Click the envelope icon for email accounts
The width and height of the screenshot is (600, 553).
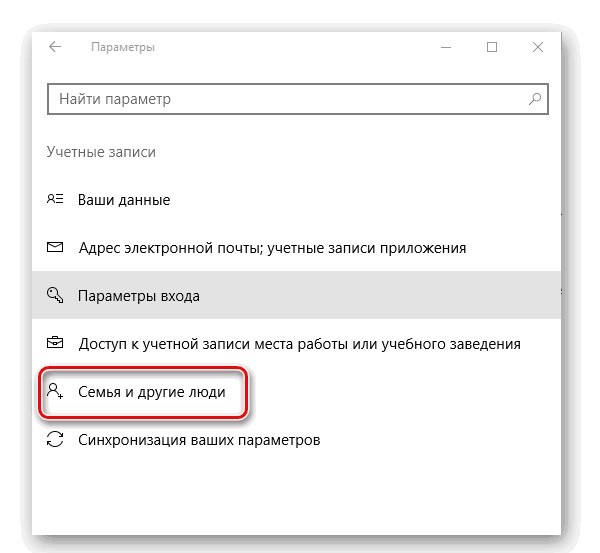point(55,247)
